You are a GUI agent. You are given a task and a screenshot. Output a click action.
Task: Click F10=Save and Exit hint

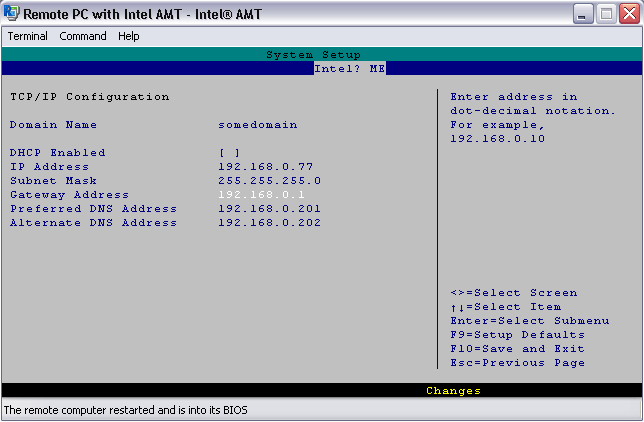click(517, 349)
